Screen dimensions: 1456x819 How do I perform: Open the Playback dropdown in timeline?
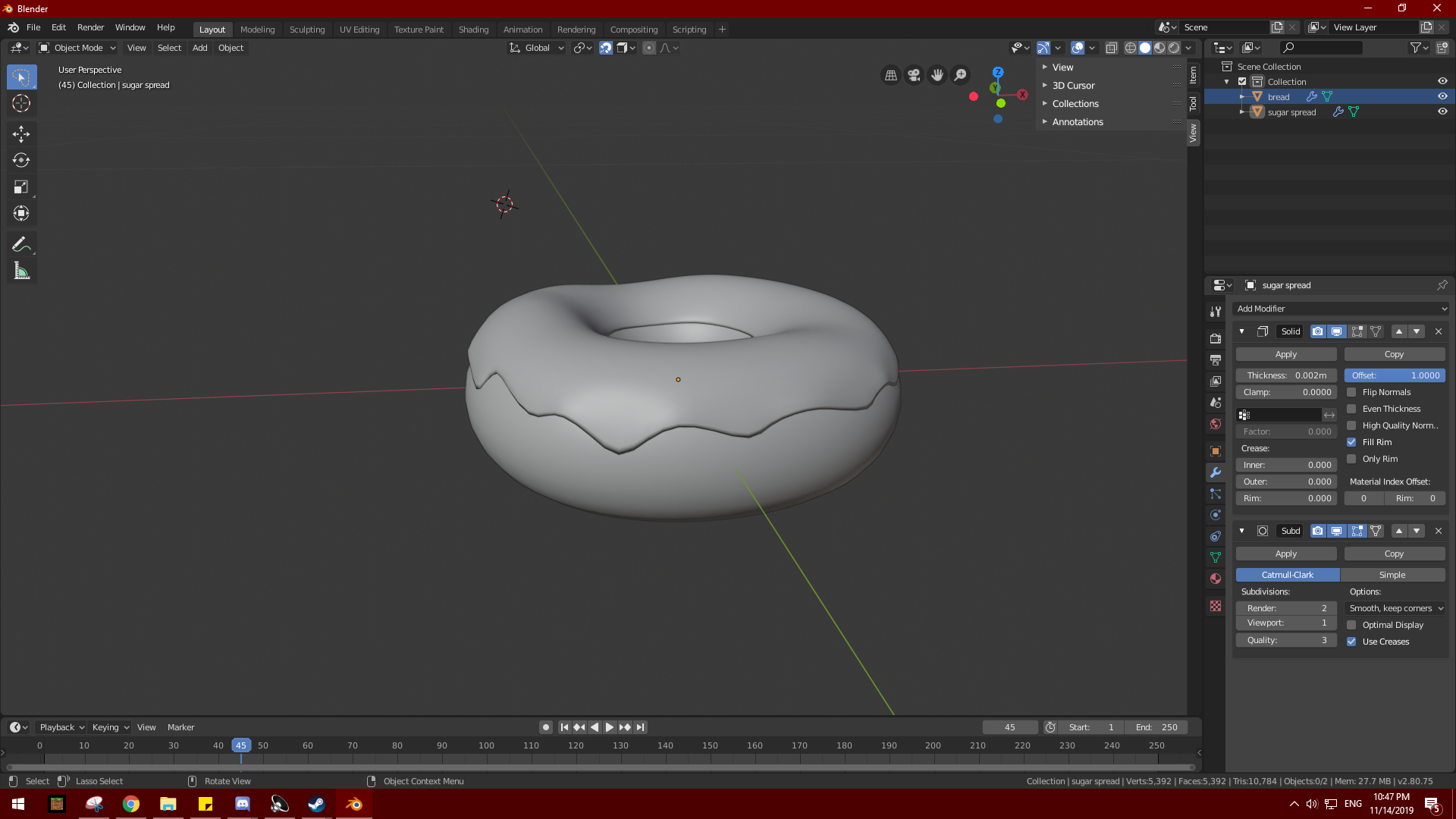click(61, 727)
